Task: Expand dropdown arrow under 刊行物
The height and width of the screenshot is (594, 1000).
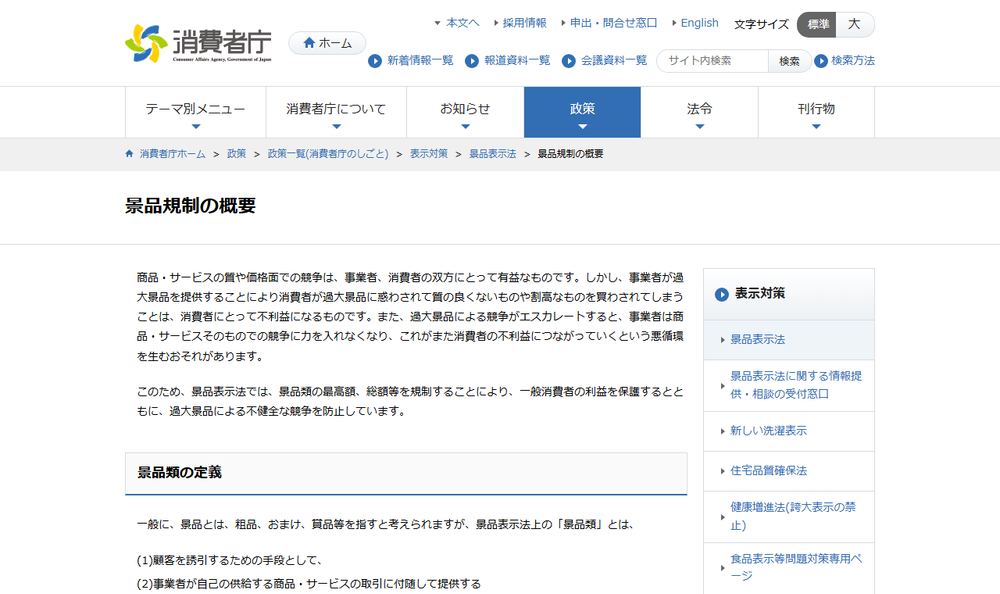Action: tap(816, 126)
